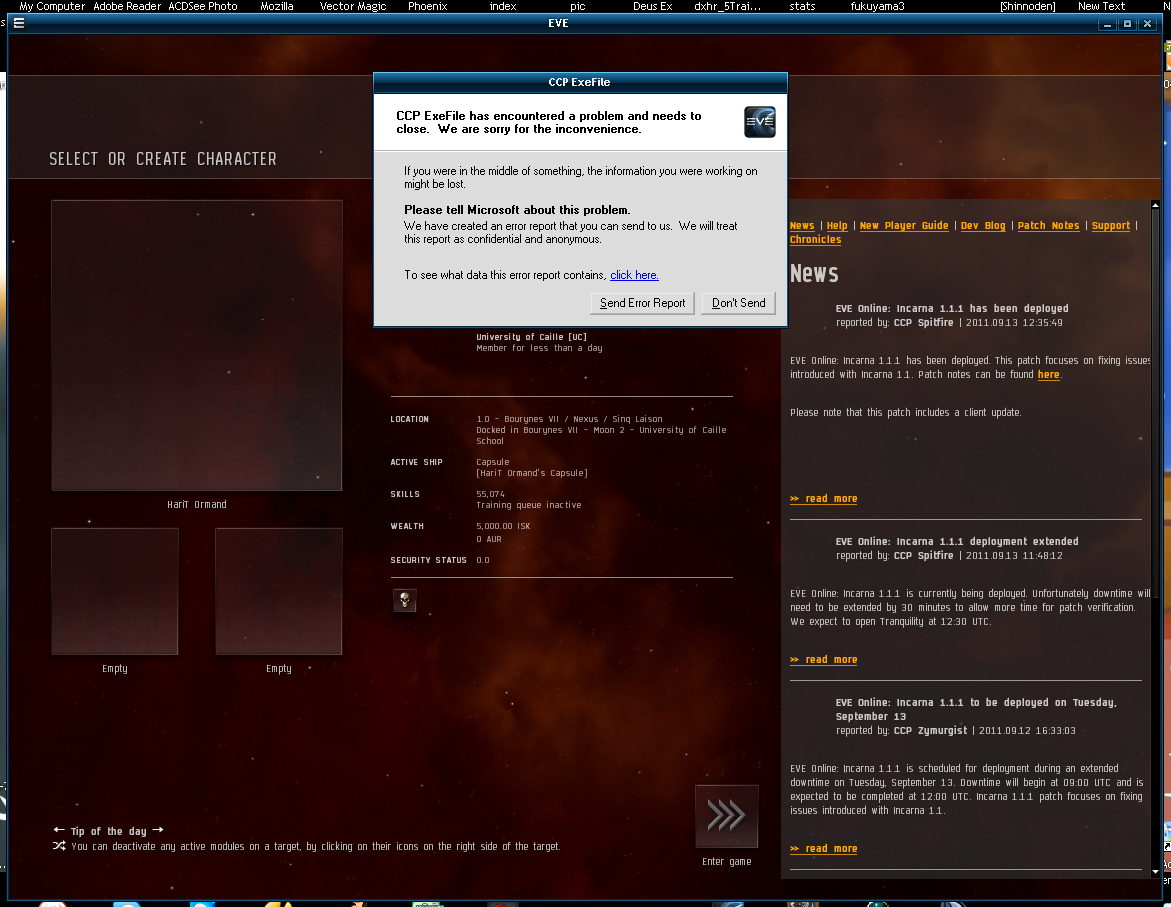Open the News link in the header
The width and height of the screenshot is (1171, 907).
[802, 226]
